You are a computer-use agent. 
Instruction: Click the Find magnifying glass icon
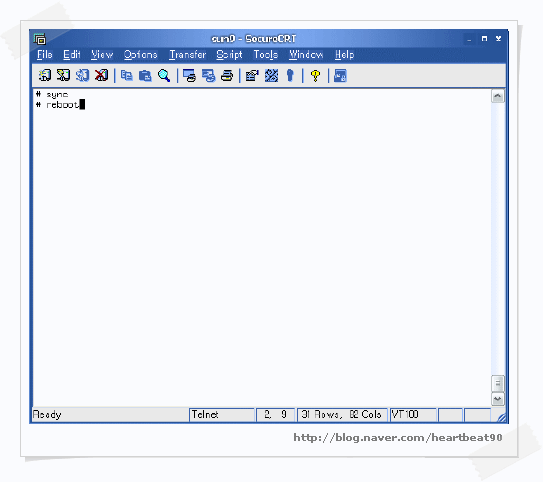pyautogui.click(x=164, y=75)
